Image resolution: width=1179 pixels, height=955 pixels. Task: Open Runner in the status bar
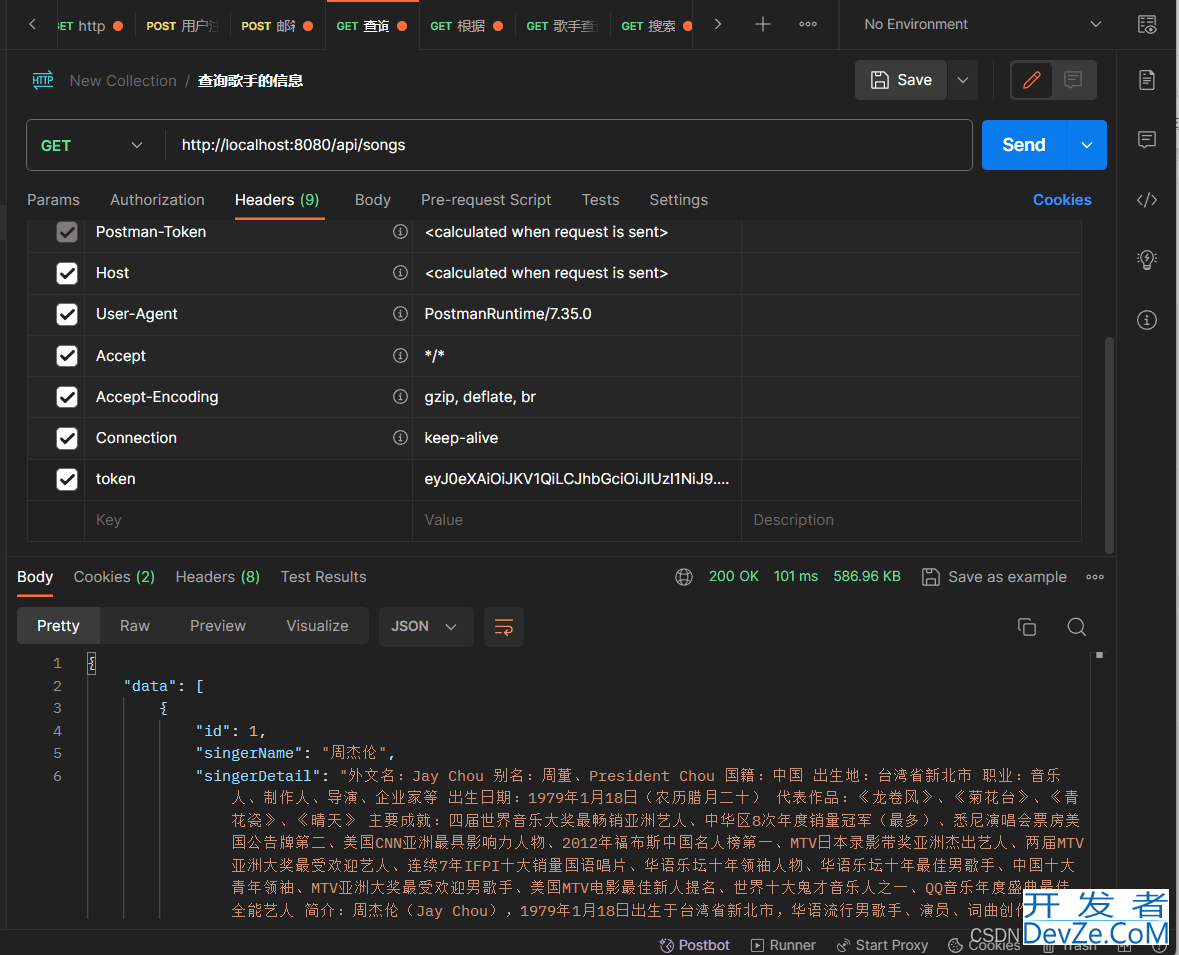click(783, 945)
